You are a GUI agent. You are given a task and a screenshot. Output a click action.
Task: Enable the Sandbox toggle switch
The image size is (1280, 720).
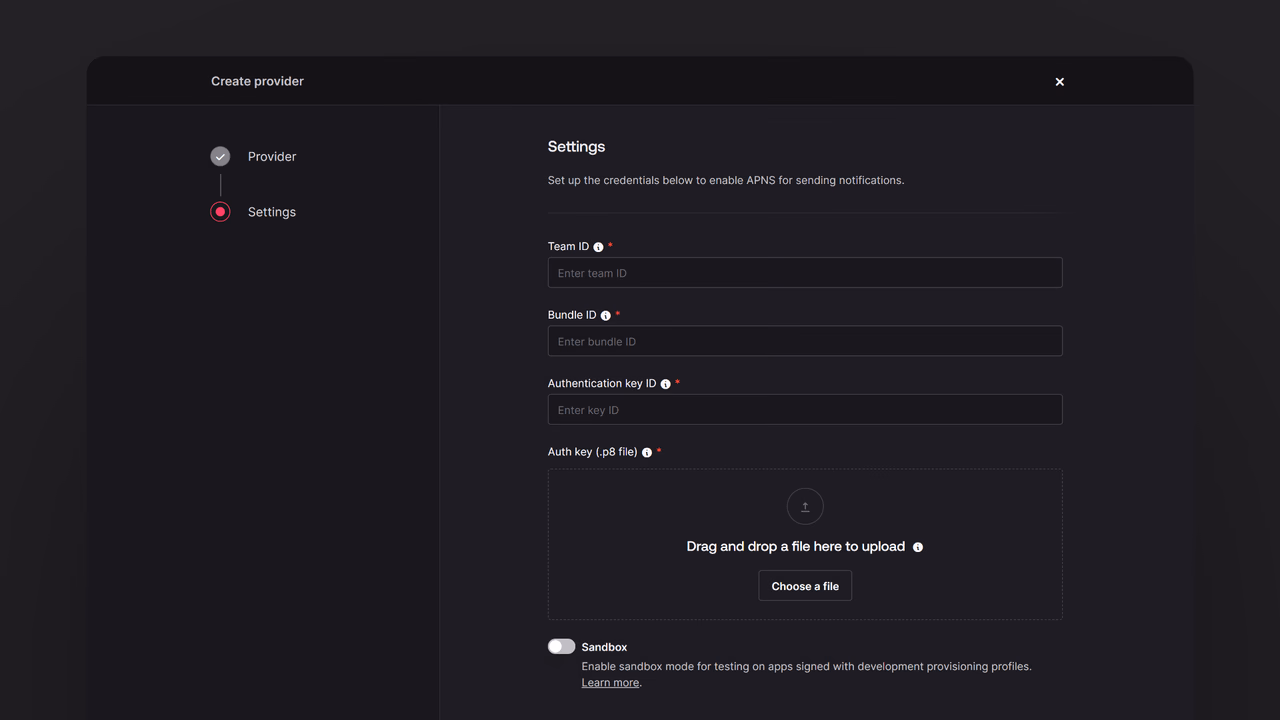point(561,647)
